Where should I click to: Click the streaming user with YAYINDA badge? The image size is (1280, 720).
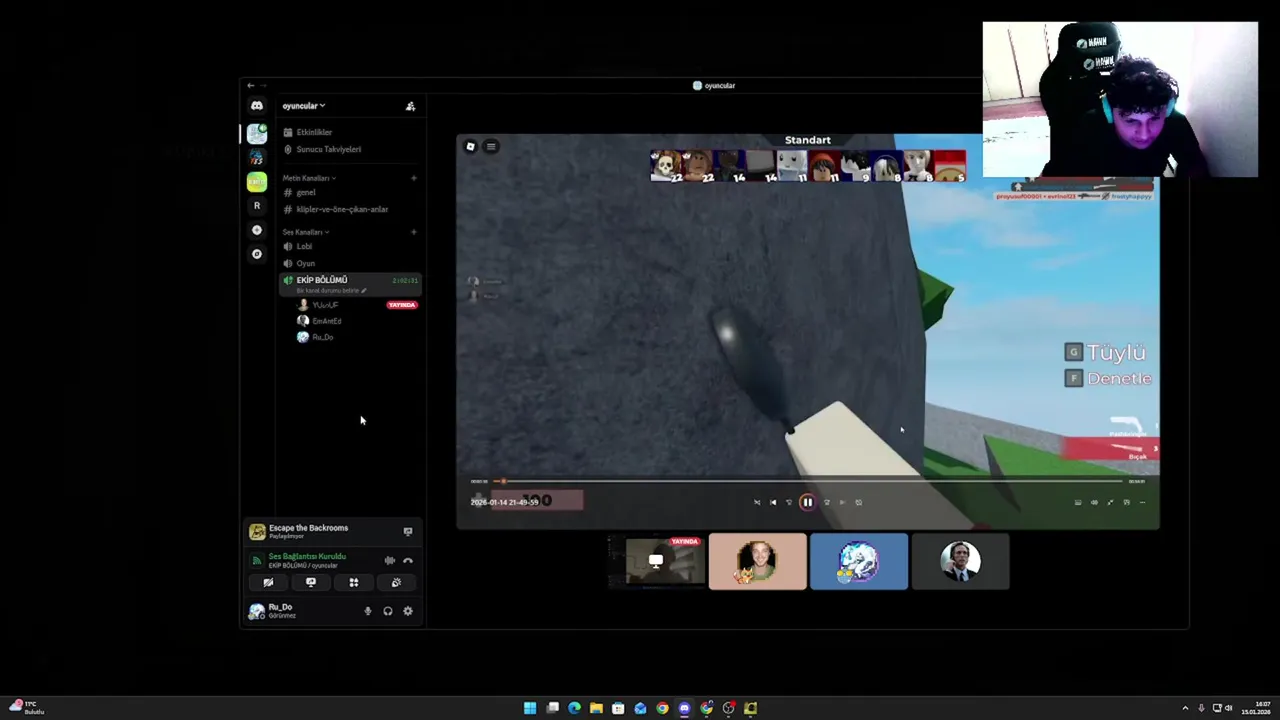click(x=356, y=305)
